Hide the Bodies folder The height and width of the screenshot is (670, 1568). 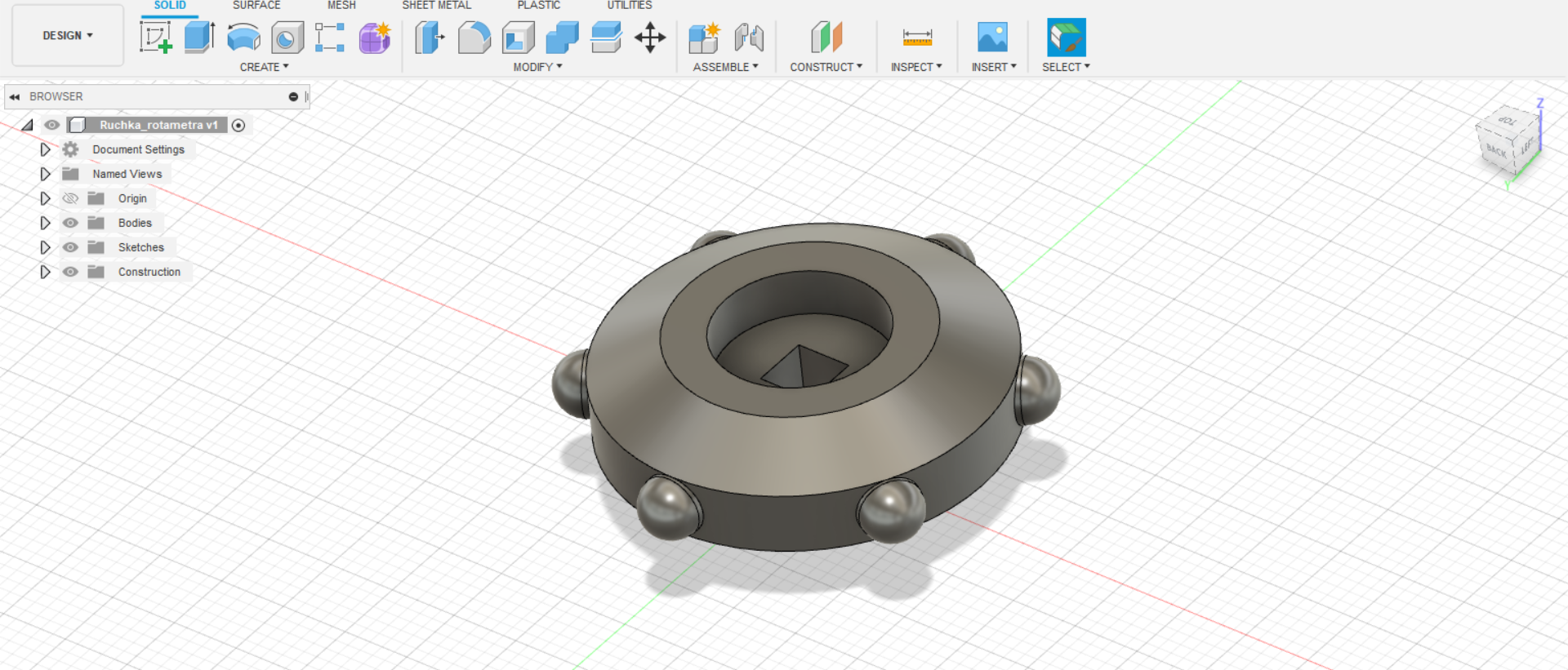tap(71, 223)
